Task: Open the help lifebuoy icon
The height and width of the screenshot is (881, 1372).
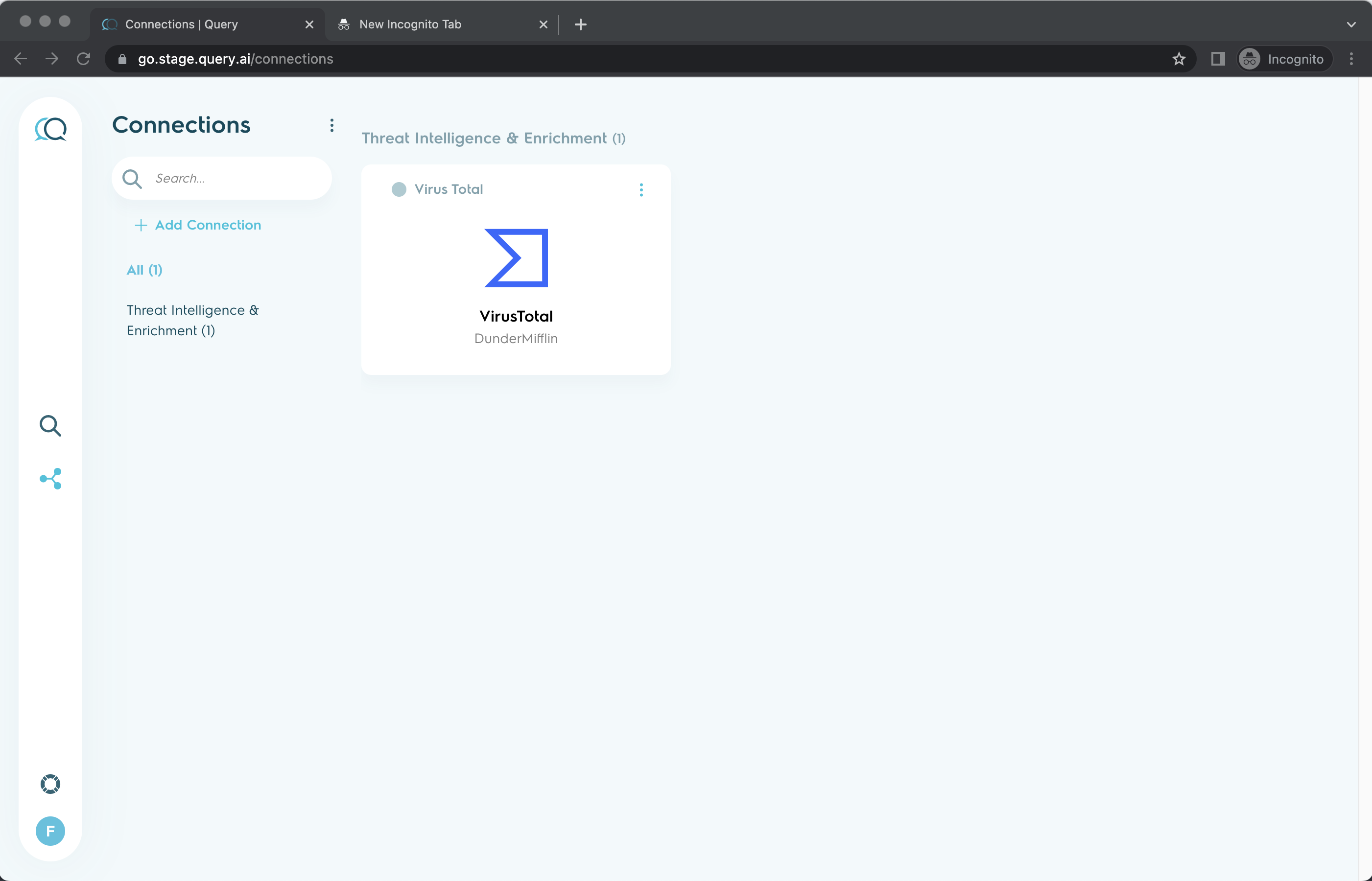Action: (x=50, y=784)
